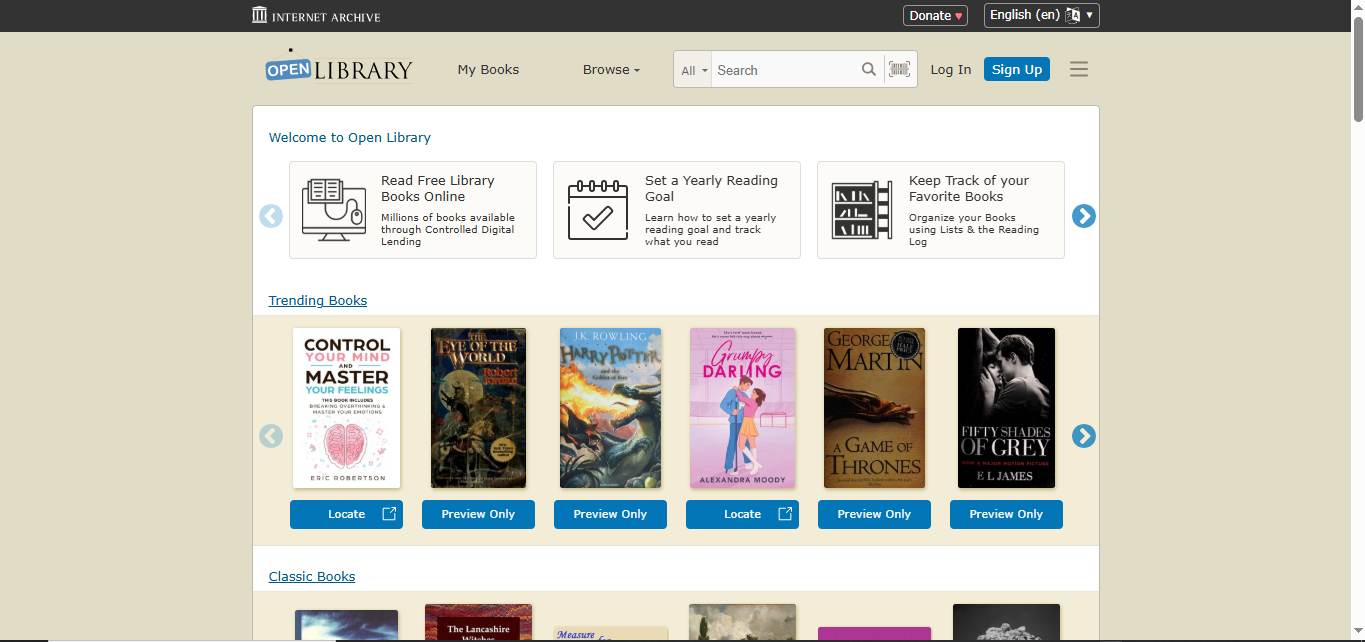The height and width of the screenshot is (642, 1365).
Task: Click Log In
Action: 951,70
